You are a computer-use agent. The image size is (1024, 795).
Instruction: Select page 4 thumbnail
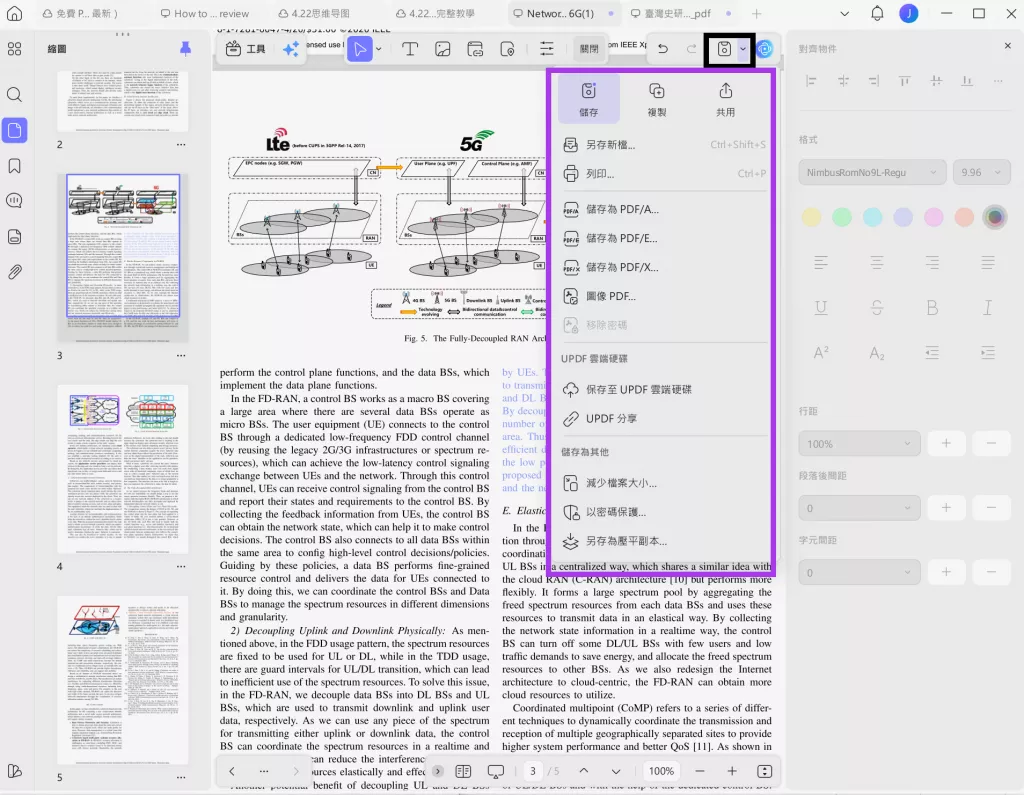pyautogui.click(x=123, y=469)
